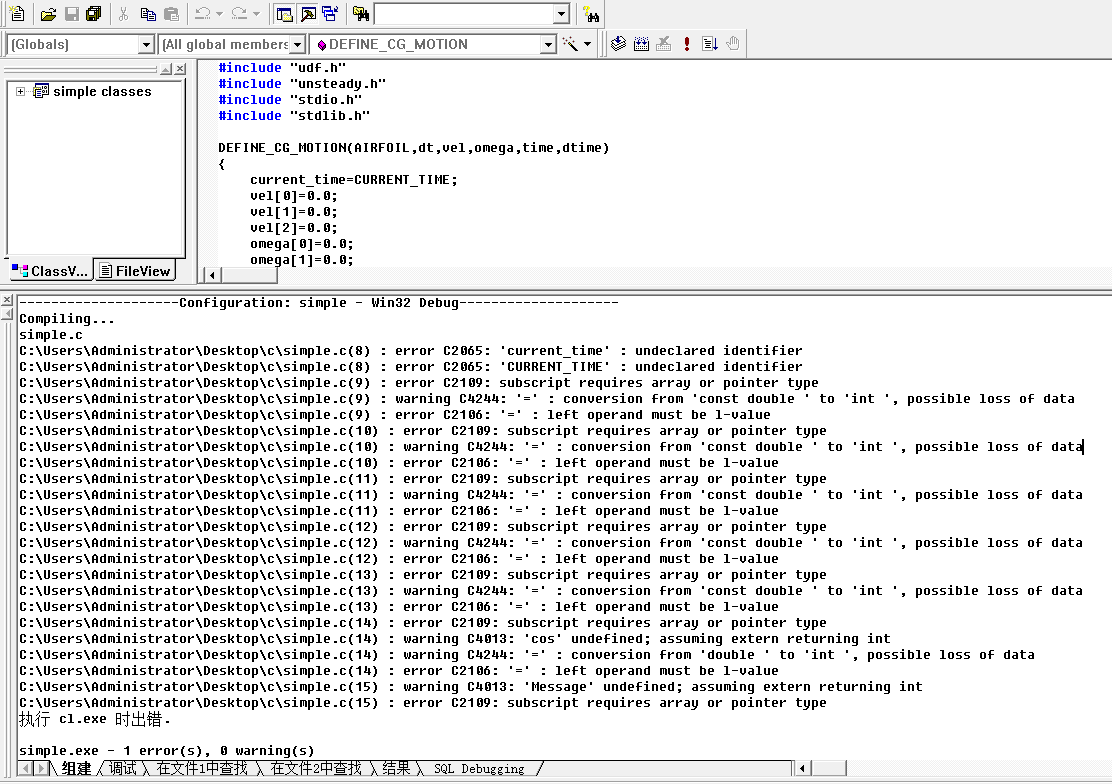This screenshot has height=784, width=1112.
Task: Click the Compile icon in build toolbar
Action: (x=619, y=44)
